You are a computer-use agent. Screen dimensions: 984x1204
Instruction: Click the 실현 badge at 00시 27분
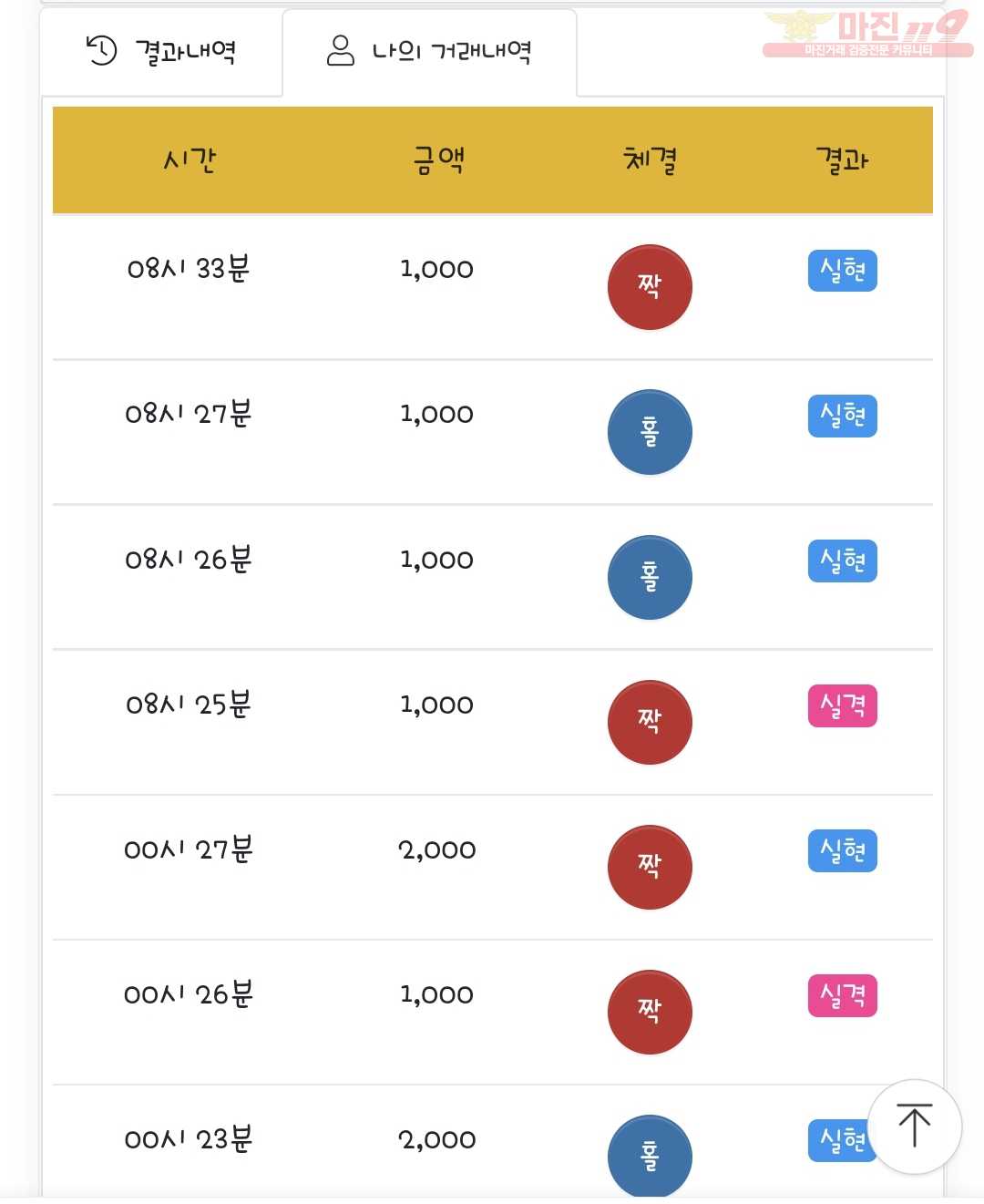842,850
